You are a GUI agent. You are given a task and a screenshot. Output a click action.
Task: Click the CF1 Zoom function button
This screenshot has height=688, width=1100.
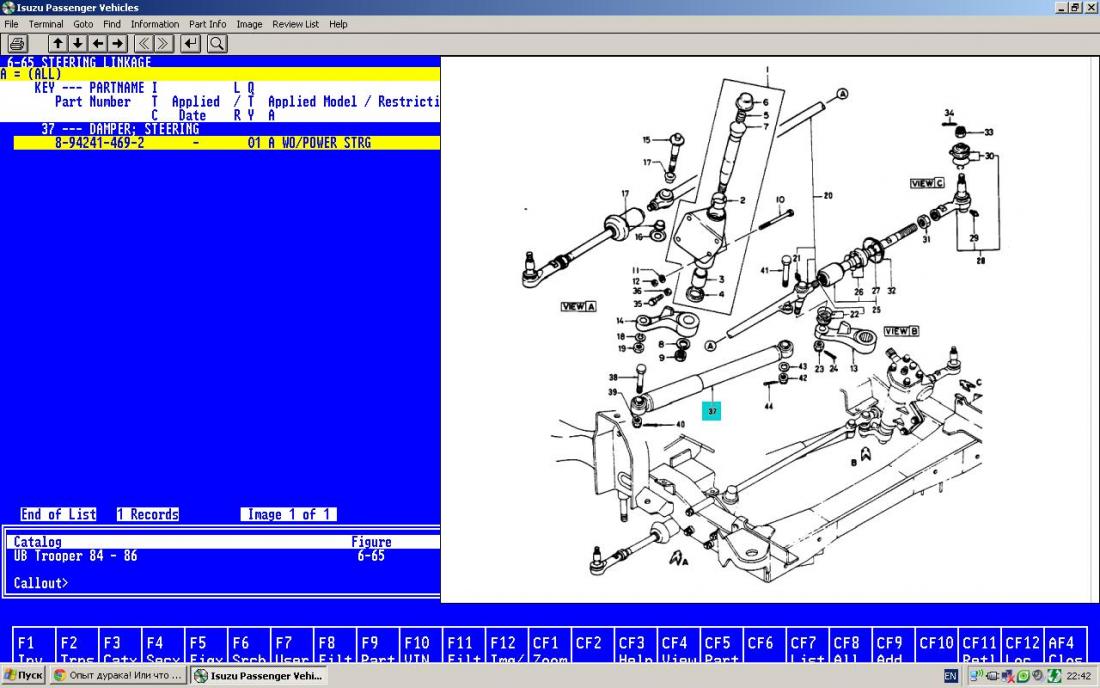click(549, 645)
